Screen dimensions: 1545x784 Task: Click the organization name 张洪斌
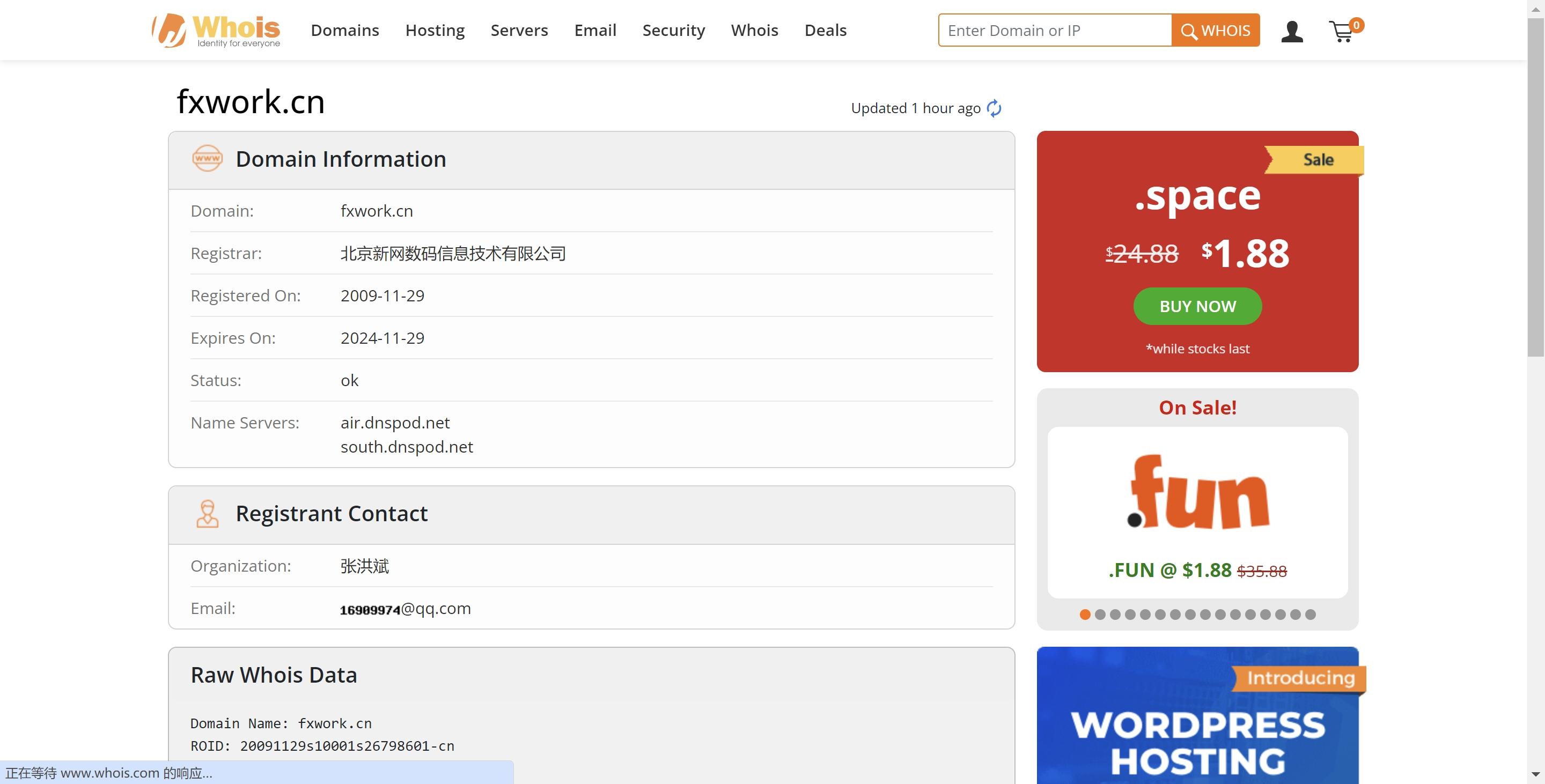pos(364,566)
